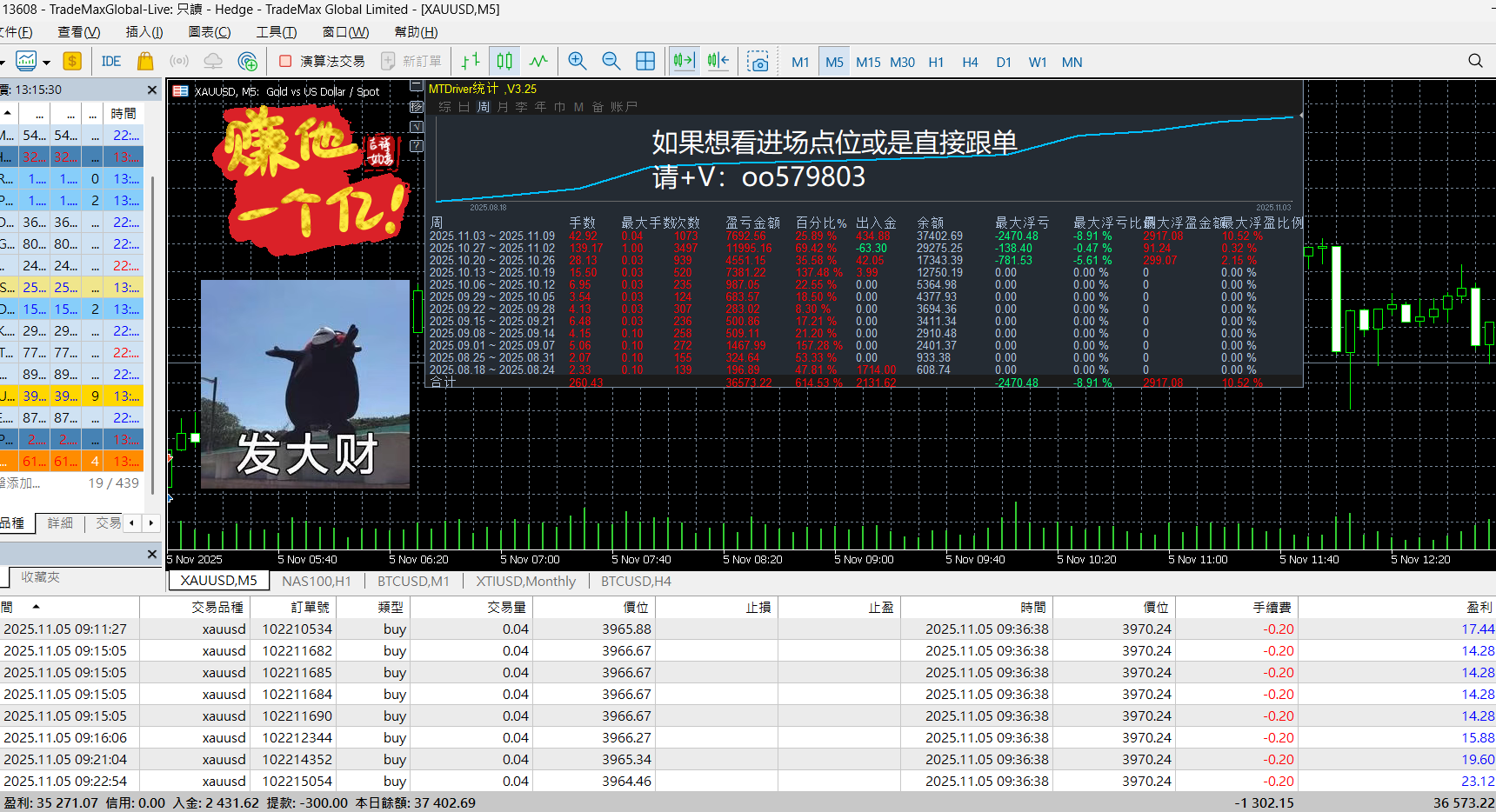Viewport: 1496px width, 812px height.
Task: Zoom in on the chart with magnifier plus
Action: [577, 61]
